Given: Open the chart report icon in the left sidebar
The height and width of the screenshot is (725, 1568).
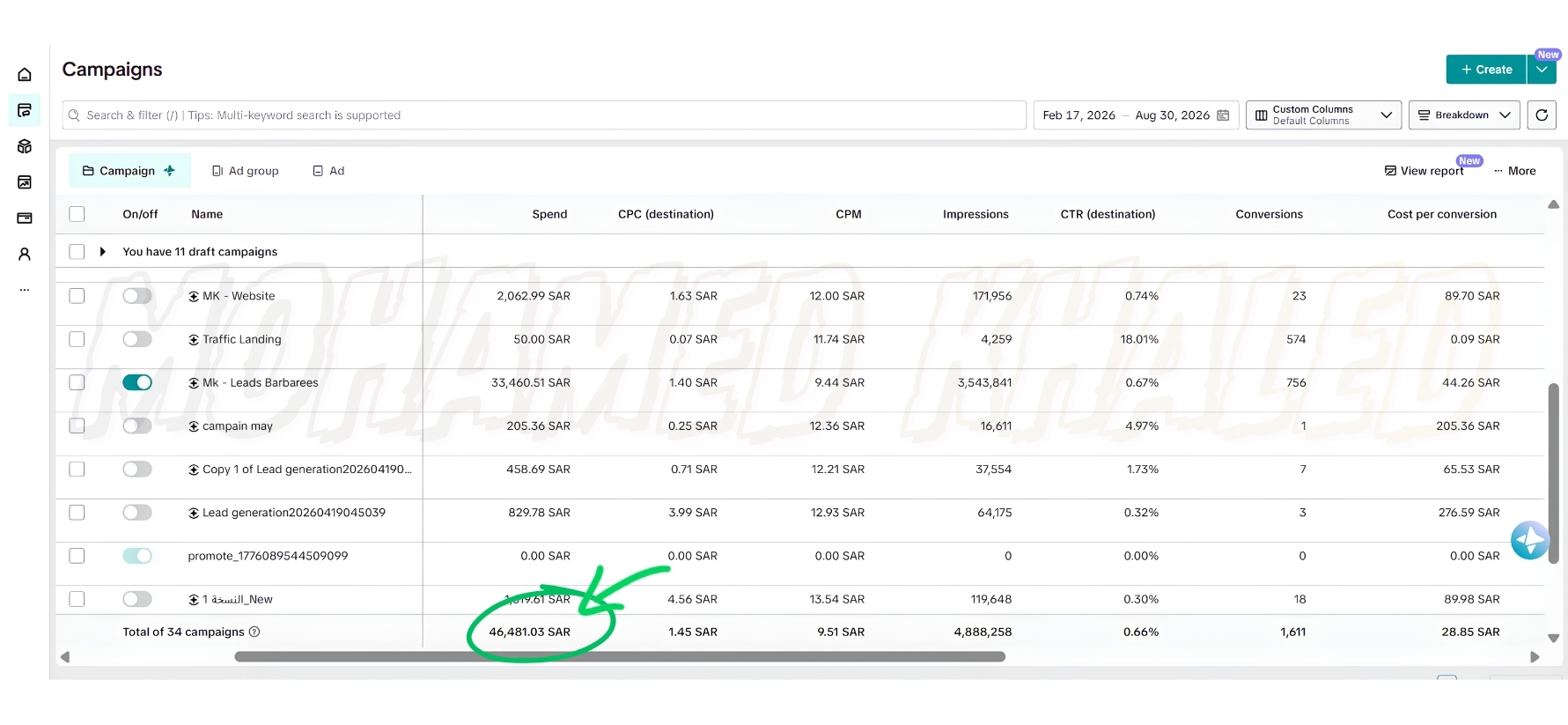Looking at the screenshot, I should (25, 182).
